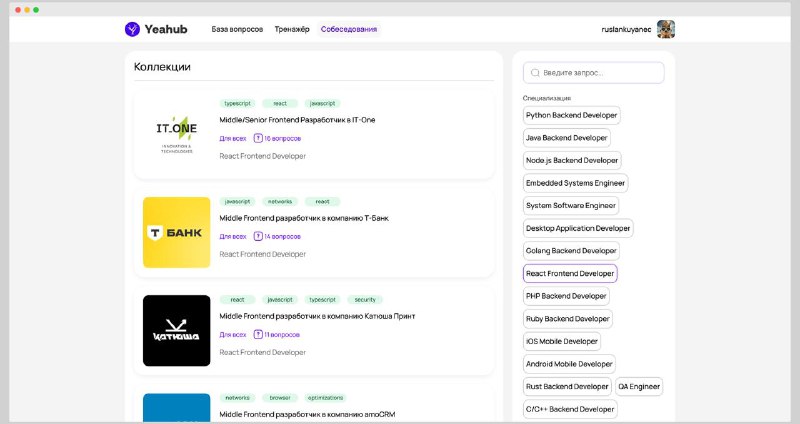
Task: Open the Т-Банк yellow logo thumbnail
Action: tap(177, 233)
